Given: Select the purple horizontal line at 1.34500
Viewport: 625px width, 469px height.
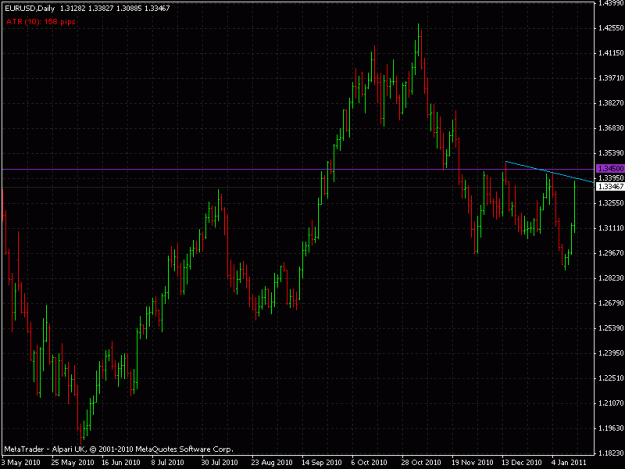Looking at the screenshot, I should tap(298, 170).
